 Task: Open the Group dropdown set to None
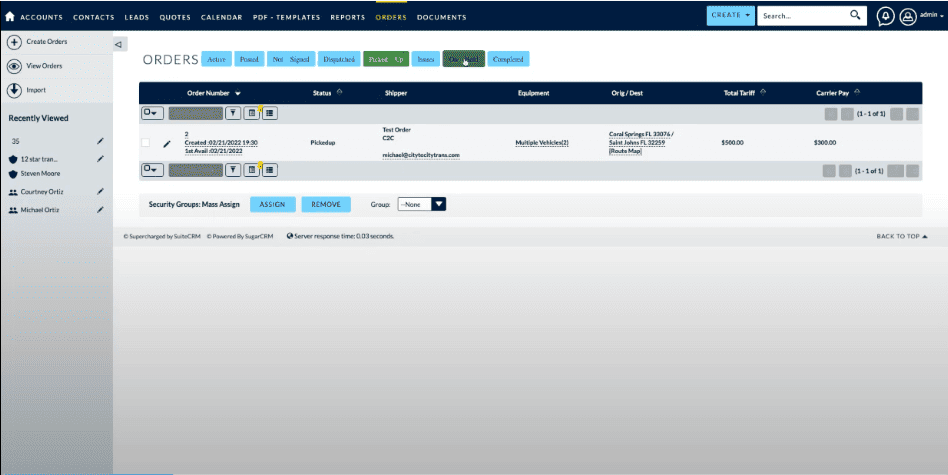(x=421, y=204)
